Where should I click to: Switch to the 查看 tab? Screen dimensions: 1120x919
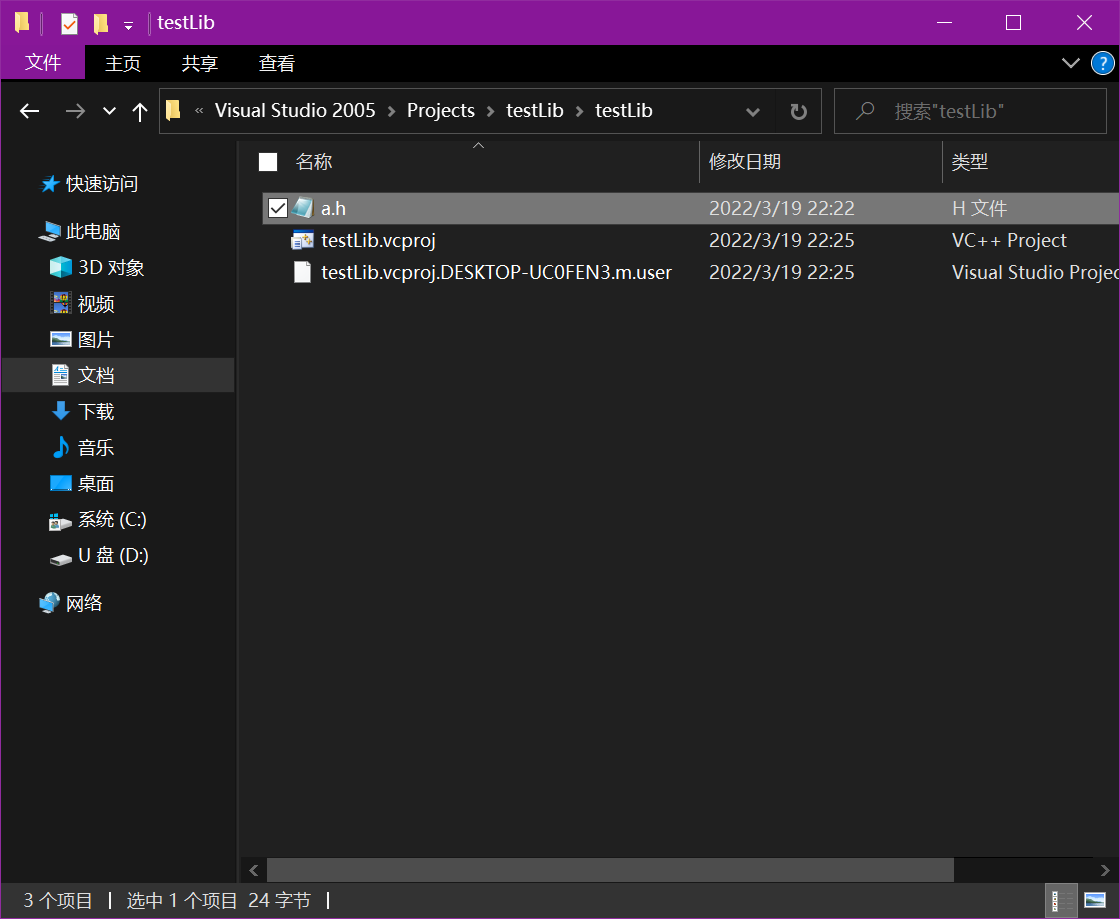click(277, 64)
